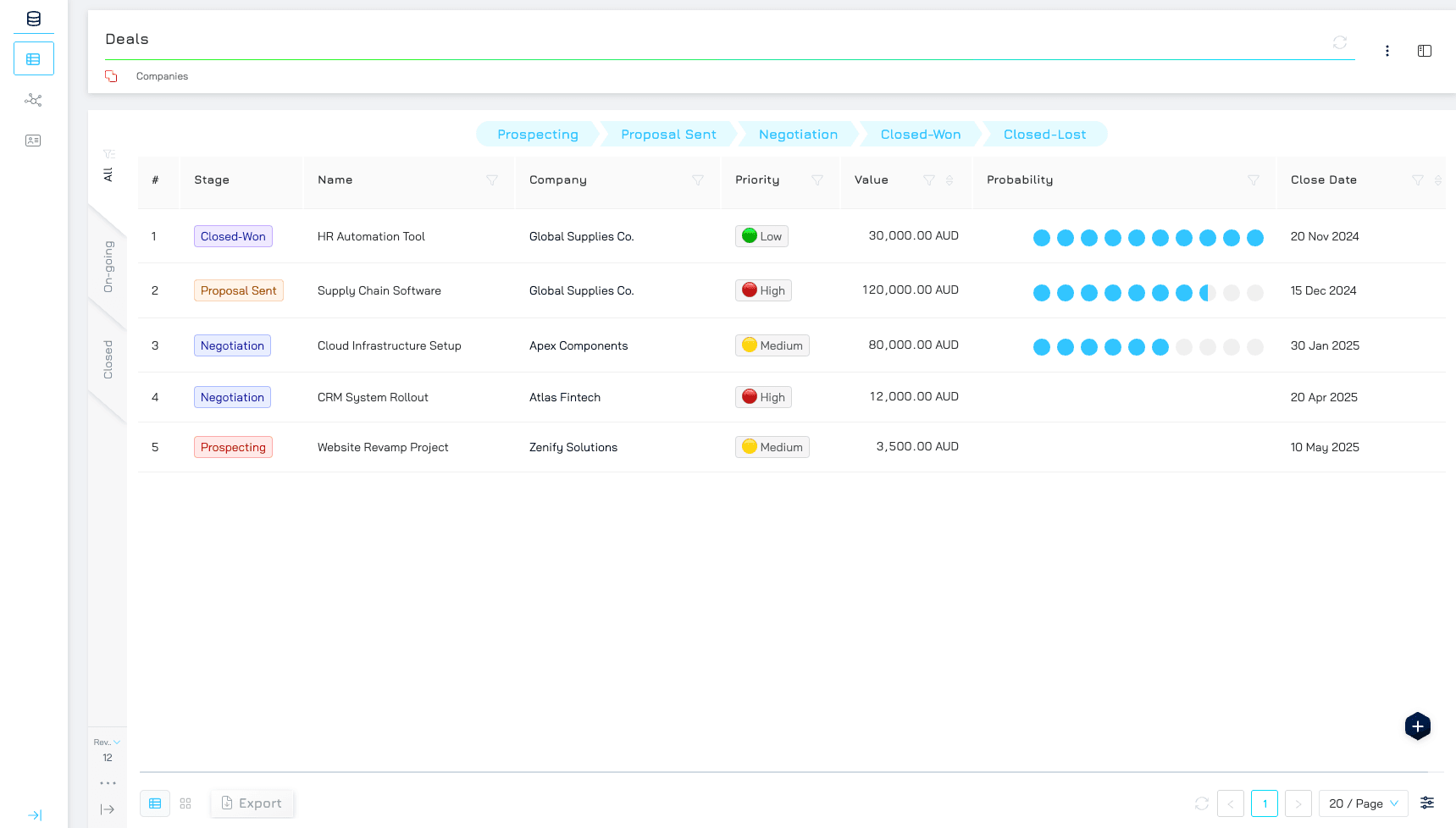Open the network graph sidebar icon
The width and height of the screenshot is (1456, 828).
pos(33,100)
